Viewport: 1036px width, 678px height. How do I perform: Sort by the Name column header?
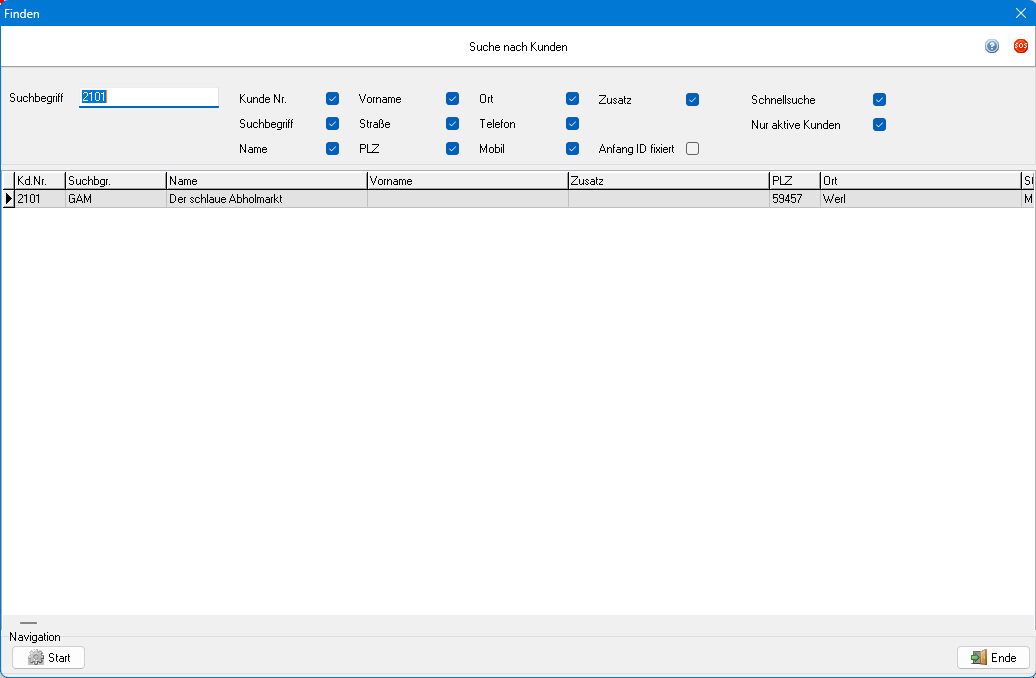click(266, 181)
